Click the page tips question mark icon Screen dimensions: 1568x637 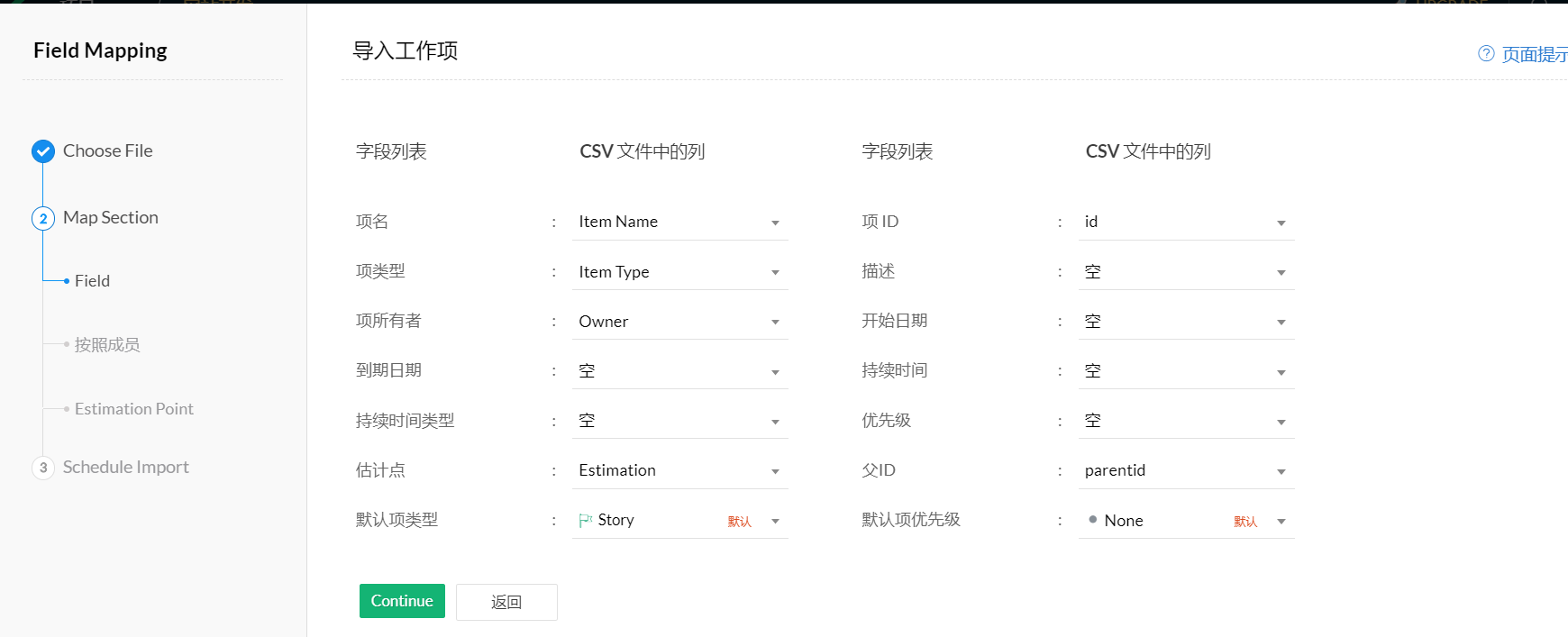click(x=1486, y=54)
